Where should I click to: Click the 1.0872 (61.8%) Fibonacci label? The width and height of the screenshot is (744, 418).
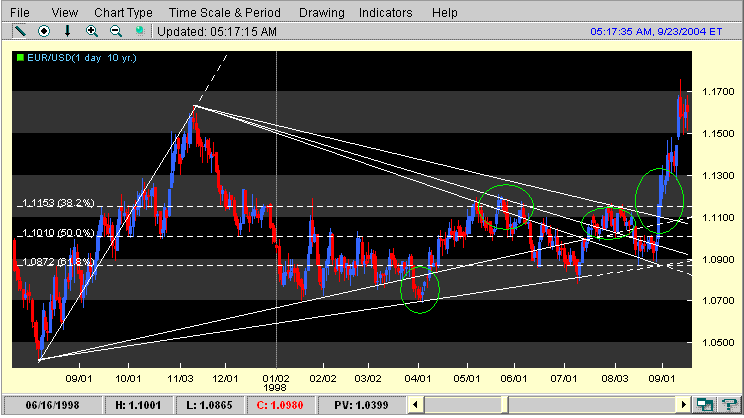click(58, 262)
